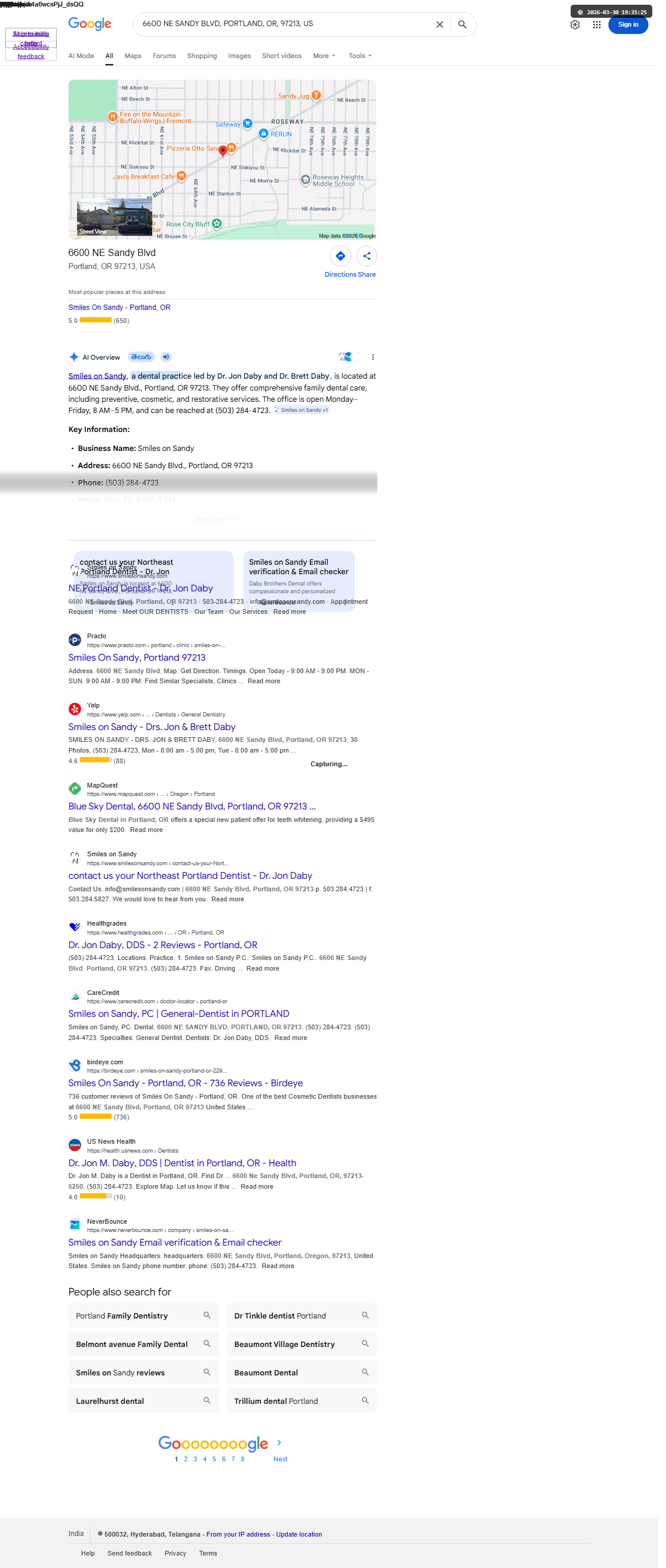Switch to the Images tab
This screenshot has width=666, height=1568.
click(x=239, y=56)
